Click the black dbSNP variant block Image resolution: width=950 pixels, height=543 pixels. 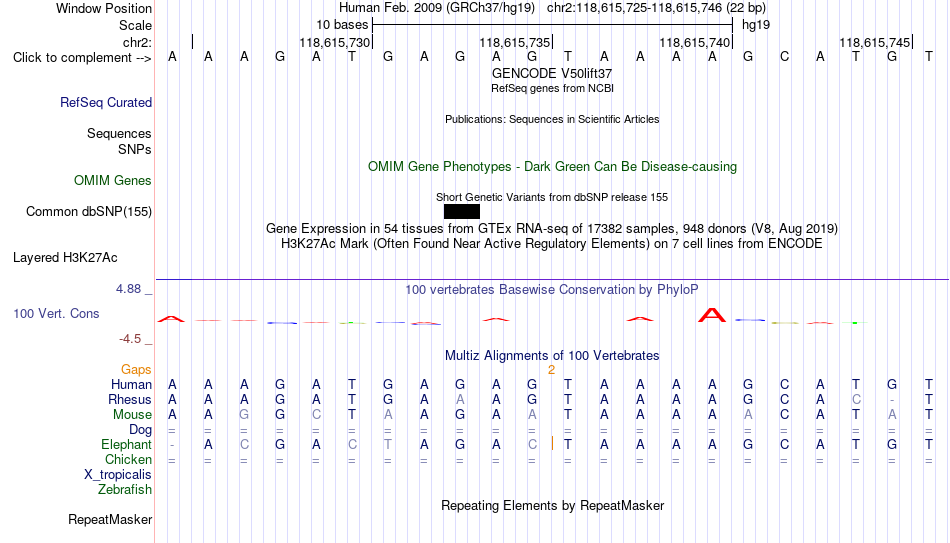click(x=462, y=212)
